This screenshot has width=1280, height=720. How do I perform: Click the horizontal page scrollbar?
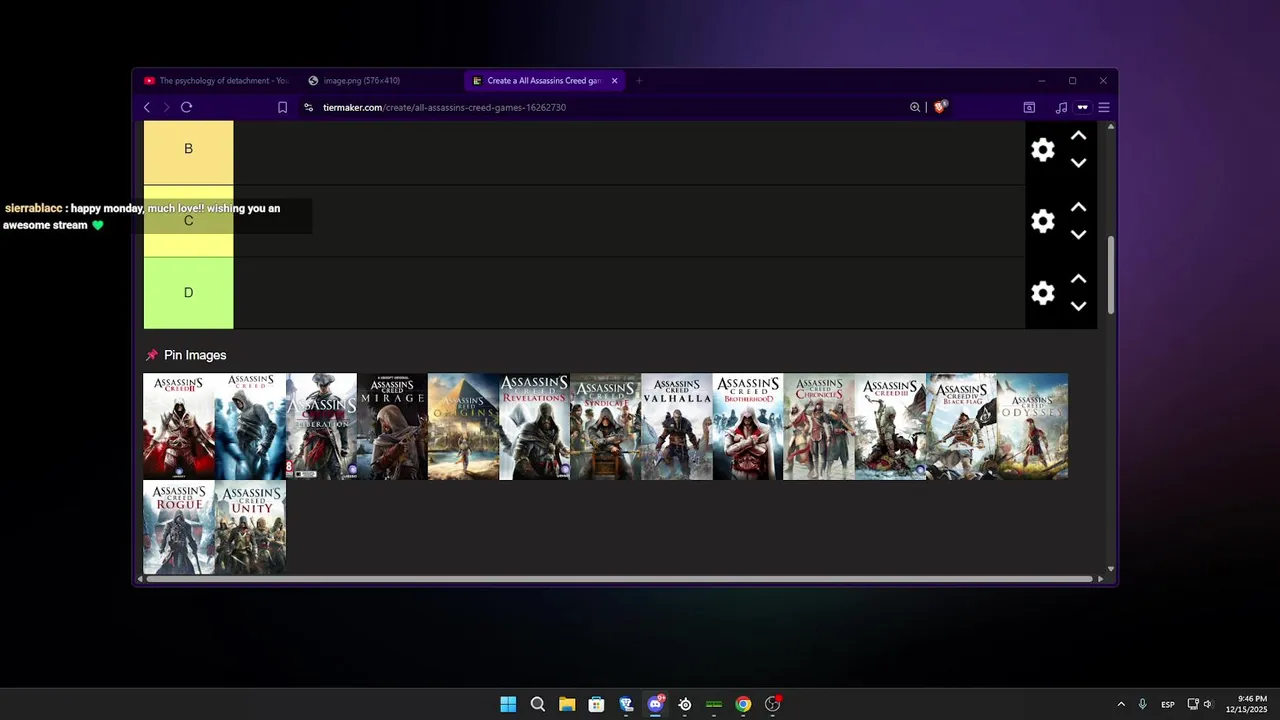coord(620,578)
